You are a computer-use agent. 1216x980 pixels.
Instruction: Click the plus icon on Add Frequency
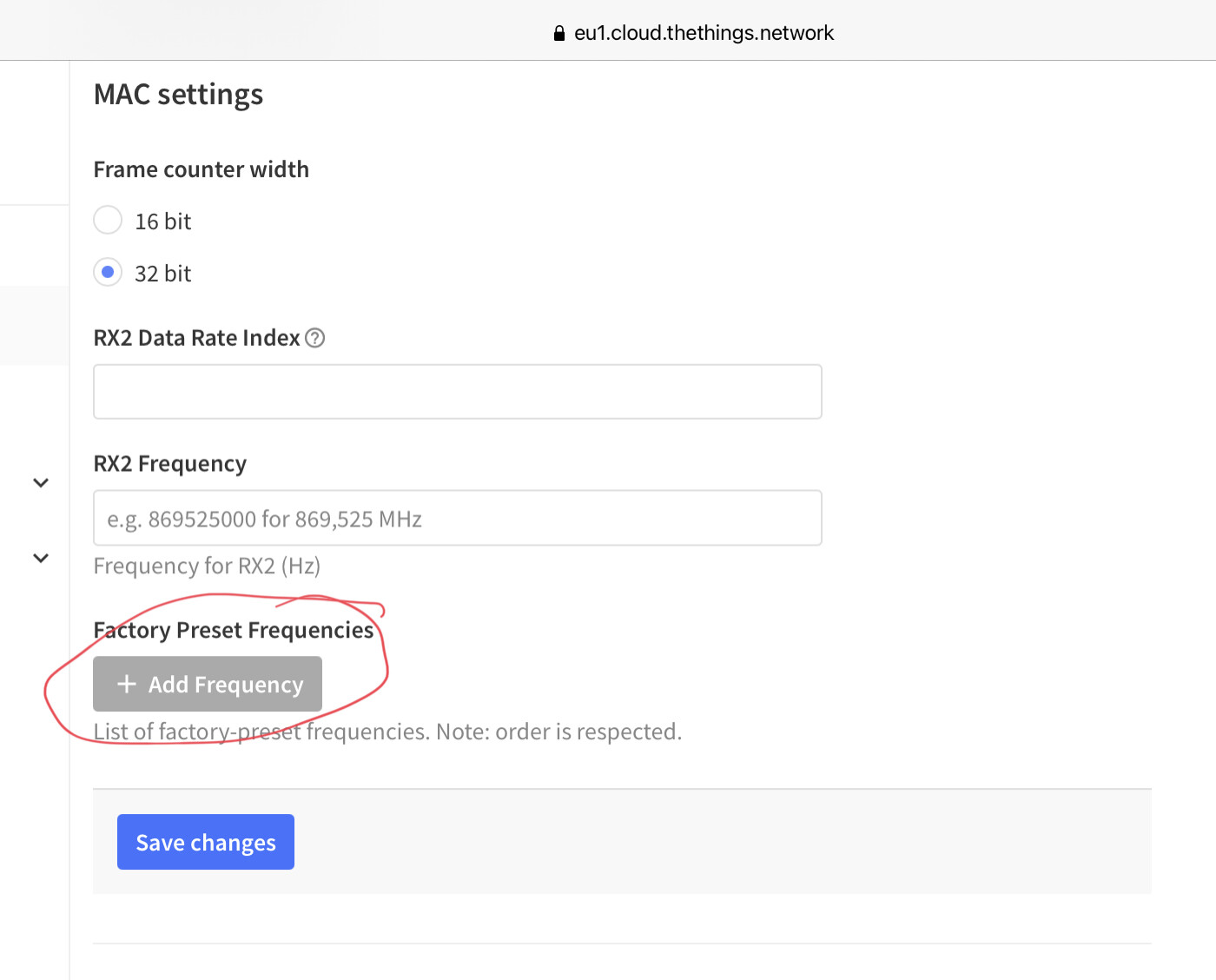pyautogui.click(x=127, y=684)
